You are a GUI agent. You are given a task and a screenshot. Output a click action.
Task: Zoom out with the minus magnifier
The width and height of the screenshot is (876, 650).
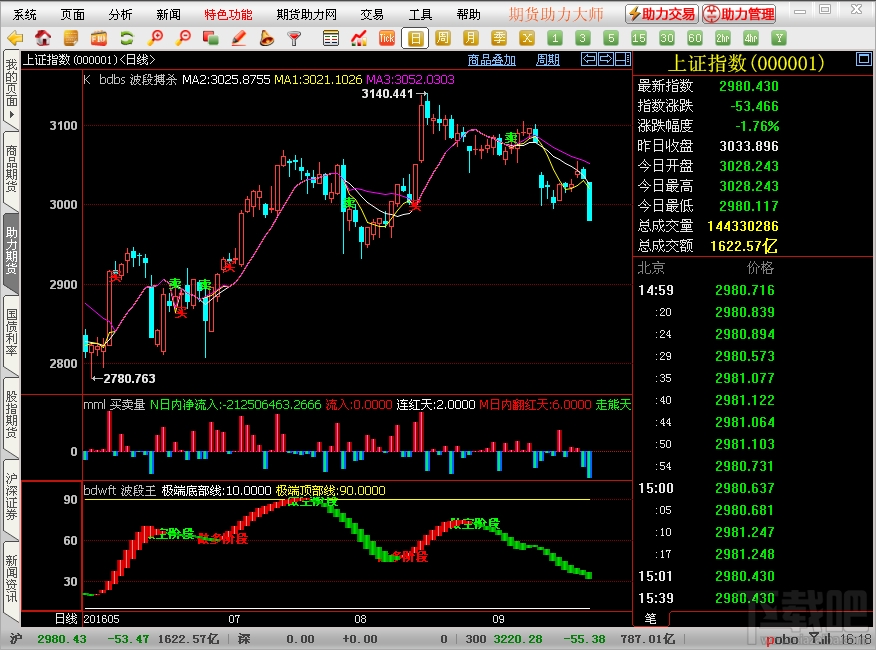click(183, 38)
